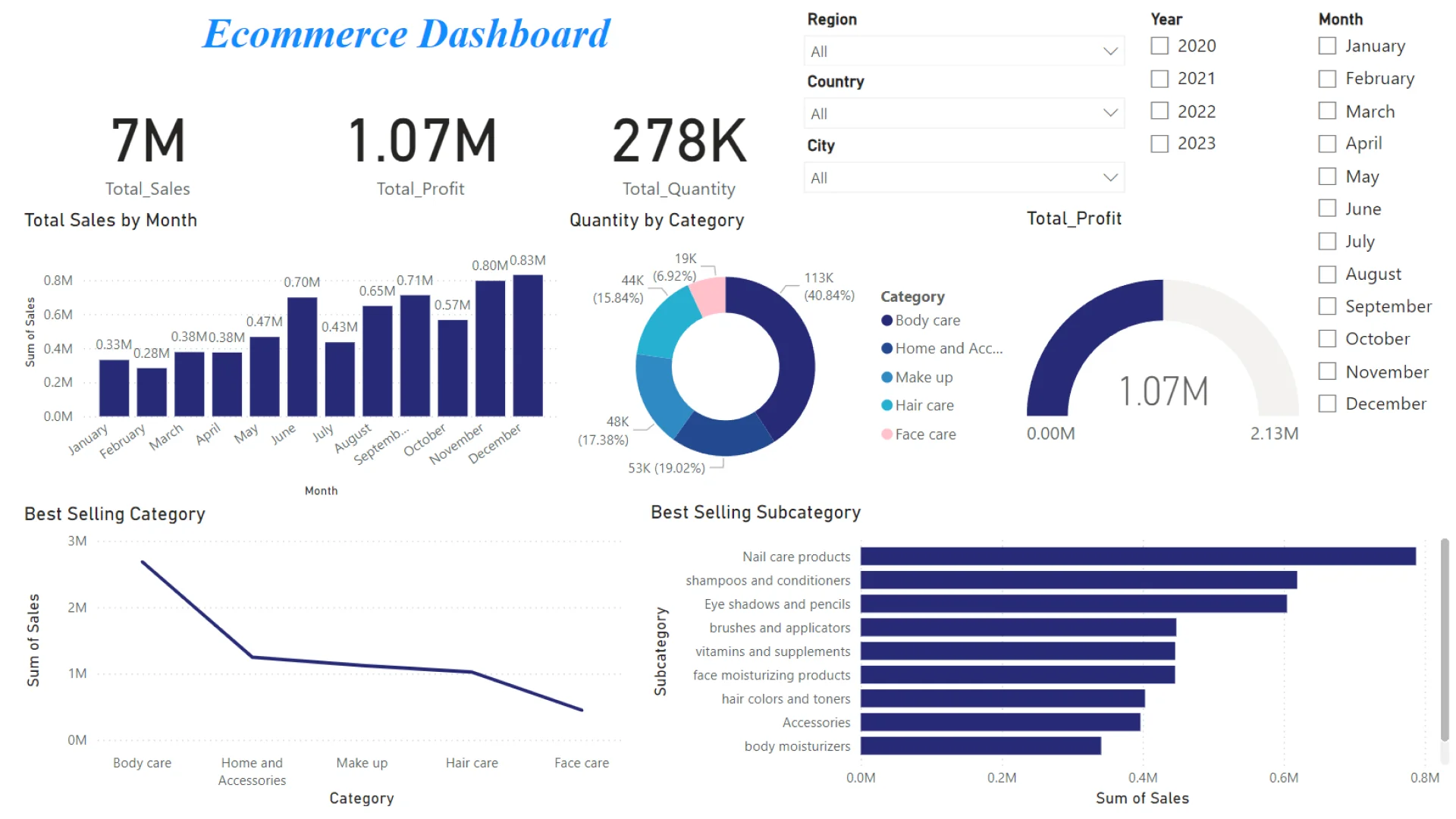
Task: Tick the March month checkbox
Action: tap(1327, 111)
